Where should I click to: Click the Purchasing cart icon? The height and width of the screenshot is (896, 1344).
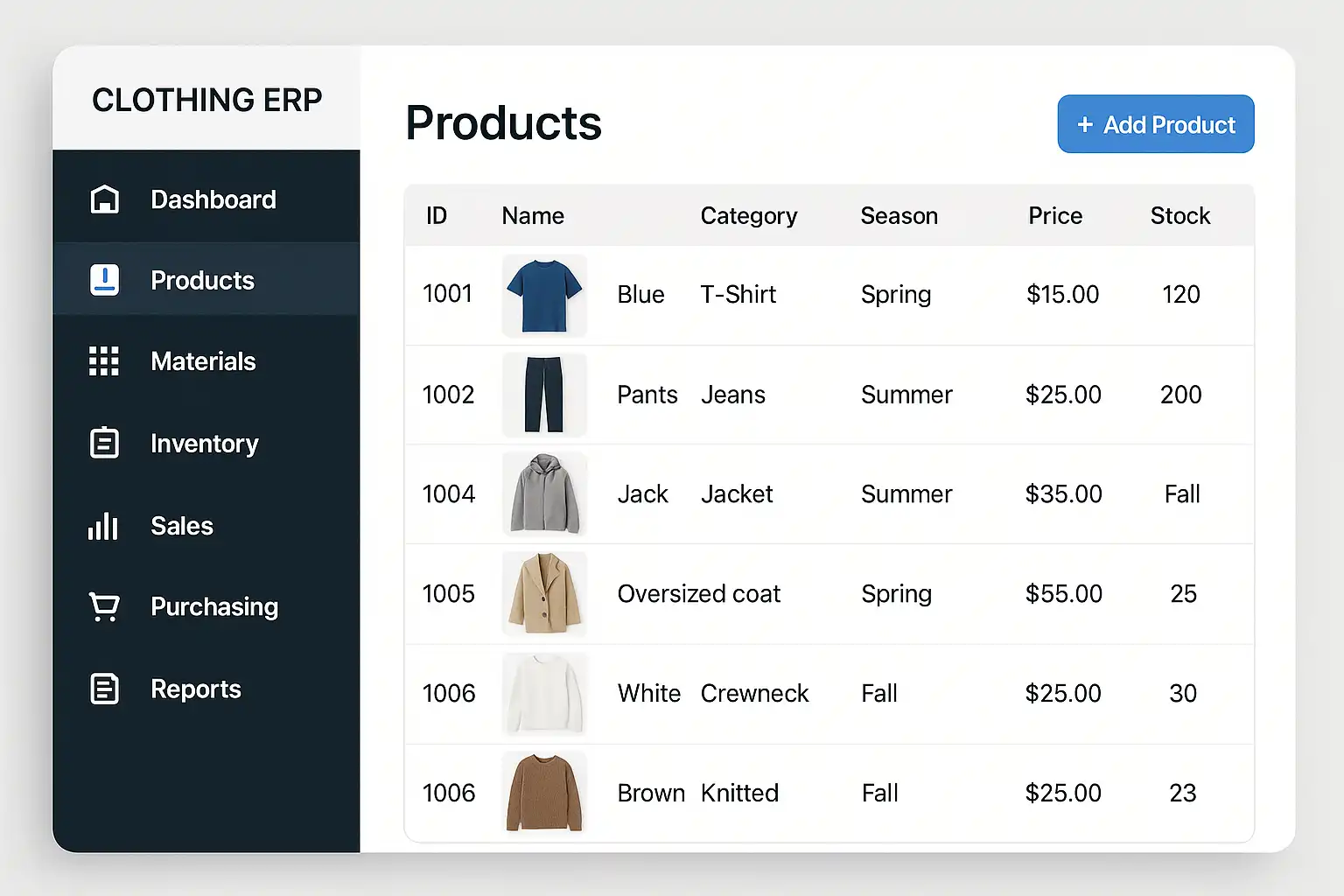[105, 606]
